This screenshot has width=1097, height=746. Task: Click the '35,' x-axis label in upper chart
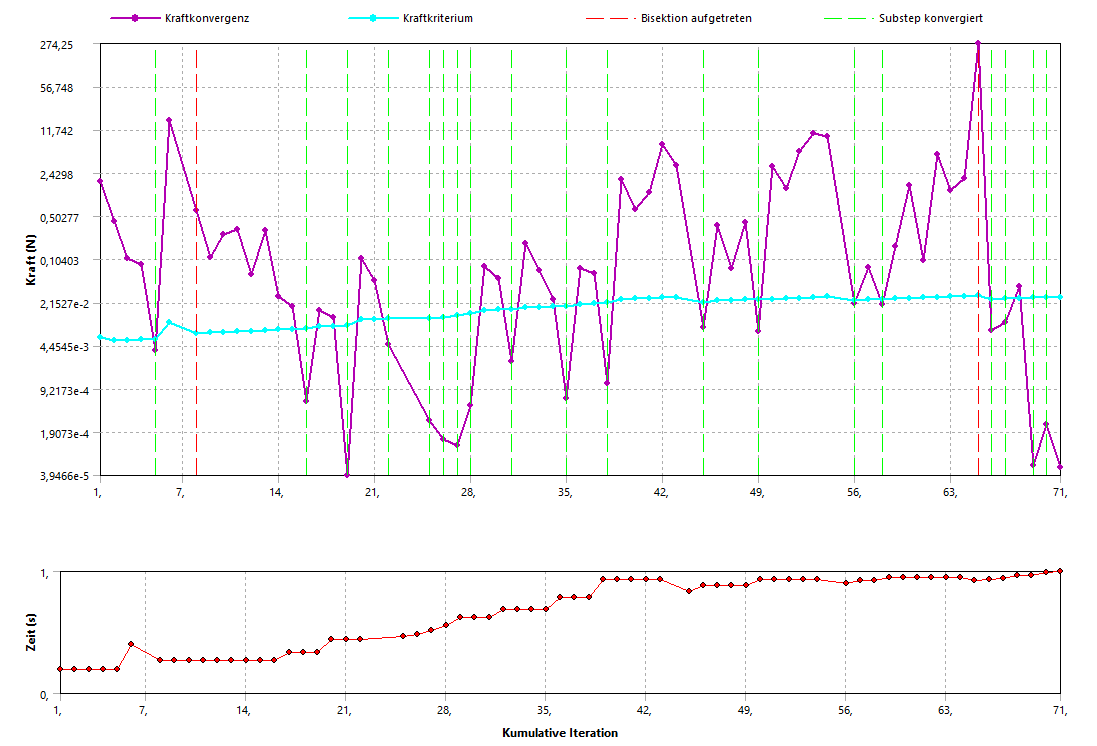pyautogui.click(x=566, y=493)
